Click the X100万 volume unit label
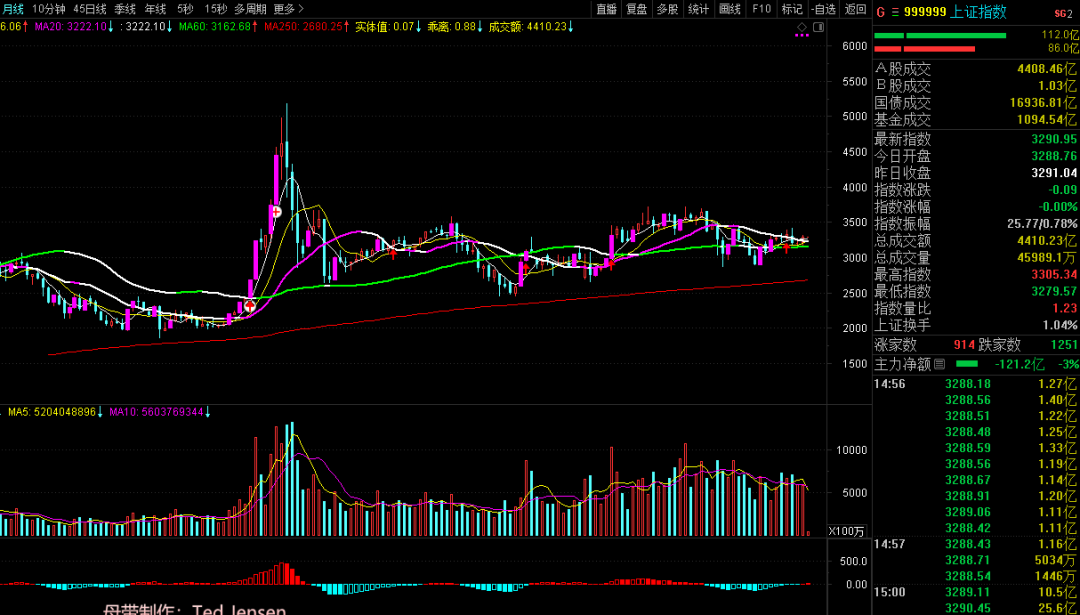1080x615 pixels. [849, 531]
